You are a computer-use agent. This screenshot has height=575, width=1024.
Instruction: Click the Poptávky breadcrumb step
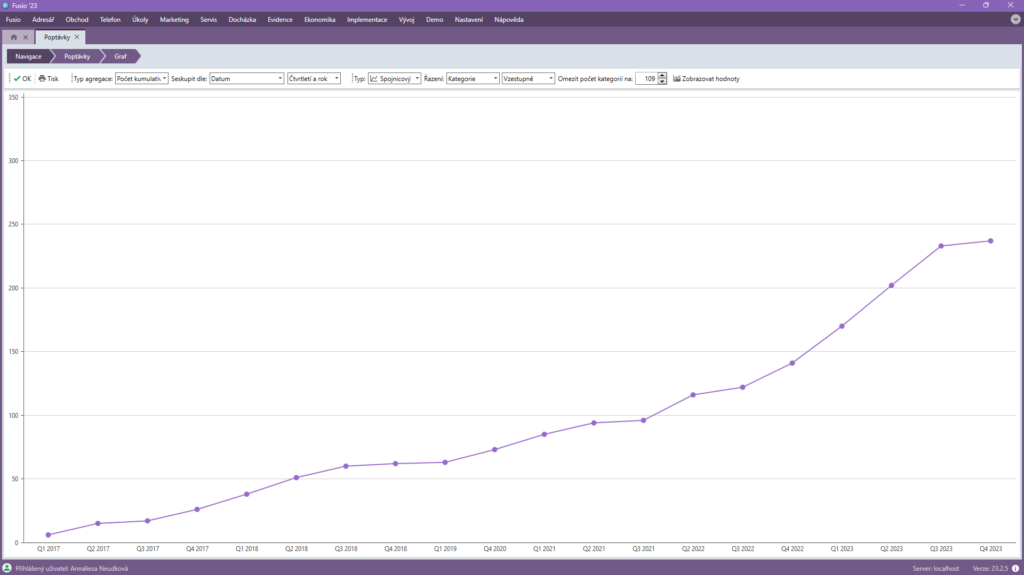[x=77, y=56]
